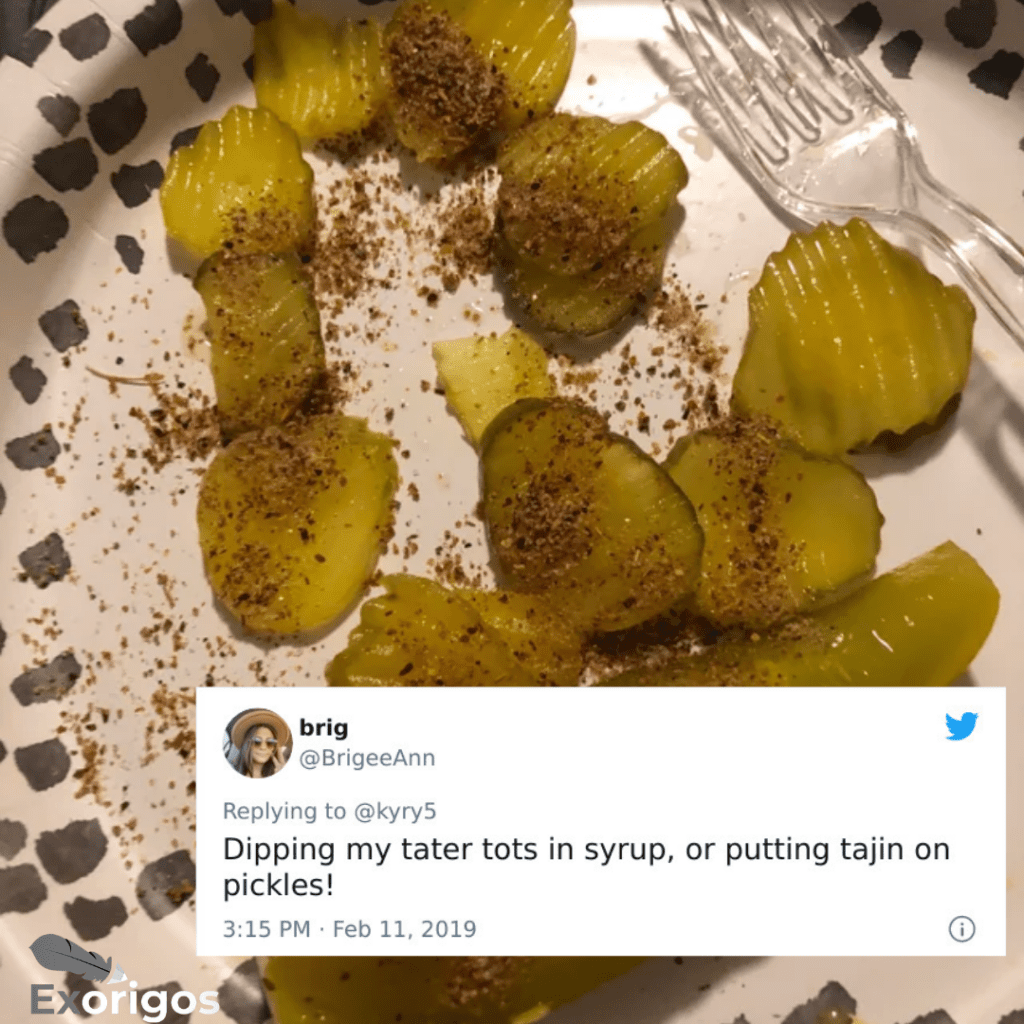The height and width of the screenshot is (1024, 1024).
Task: Open the @BrigeeAnn handle link
Action: point(367,758)
